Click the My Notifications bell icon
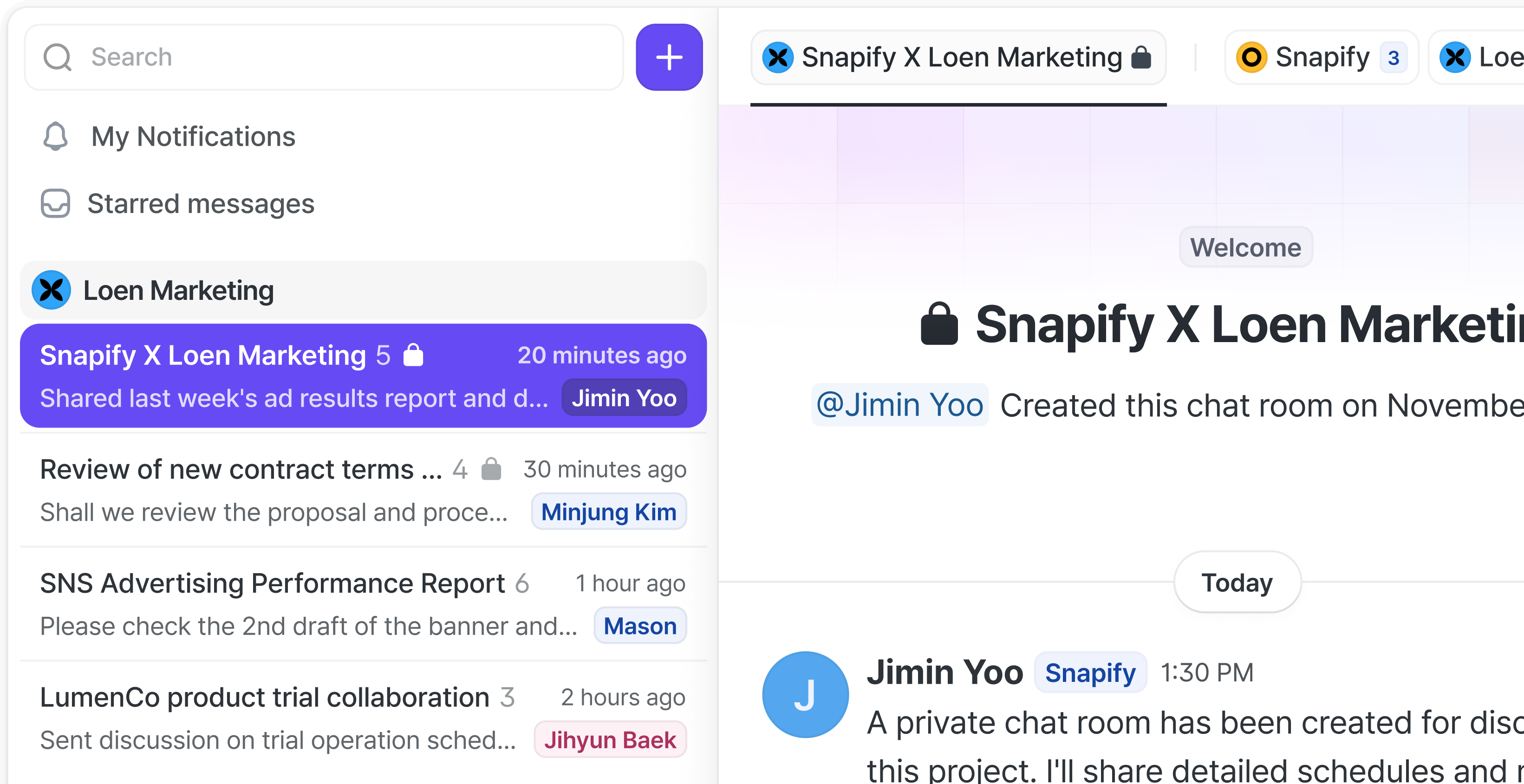 pos(56,136)
